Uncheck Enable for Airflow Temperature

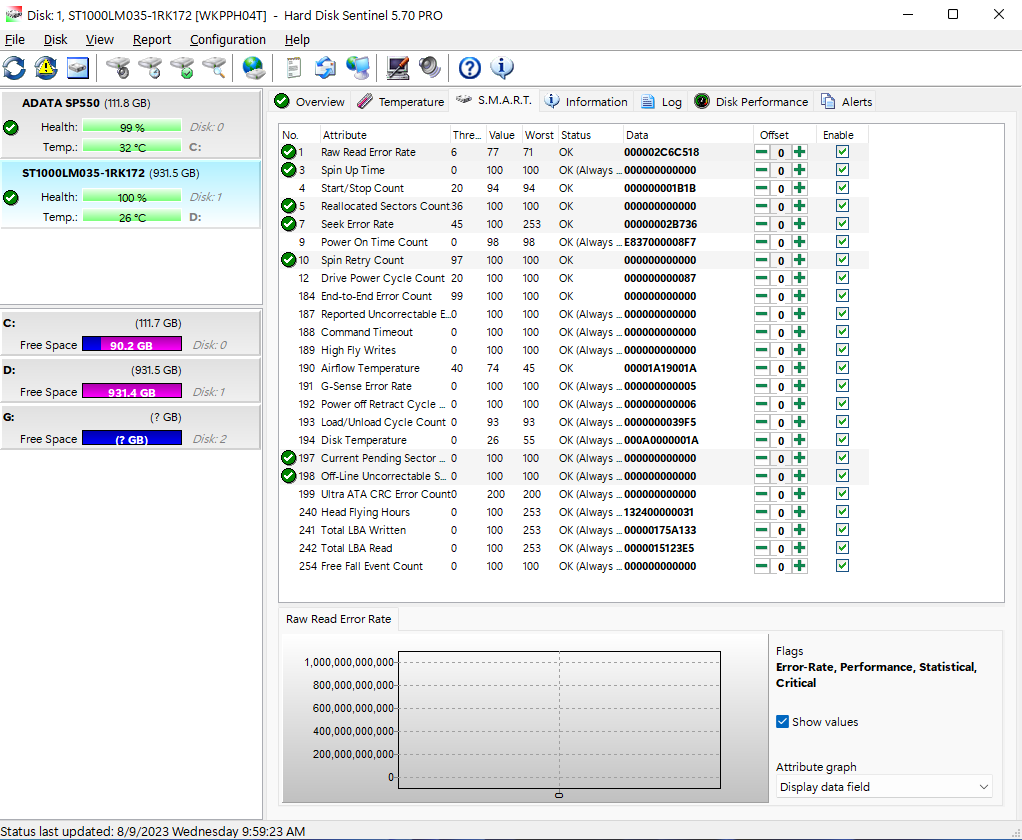click(842, 368)
